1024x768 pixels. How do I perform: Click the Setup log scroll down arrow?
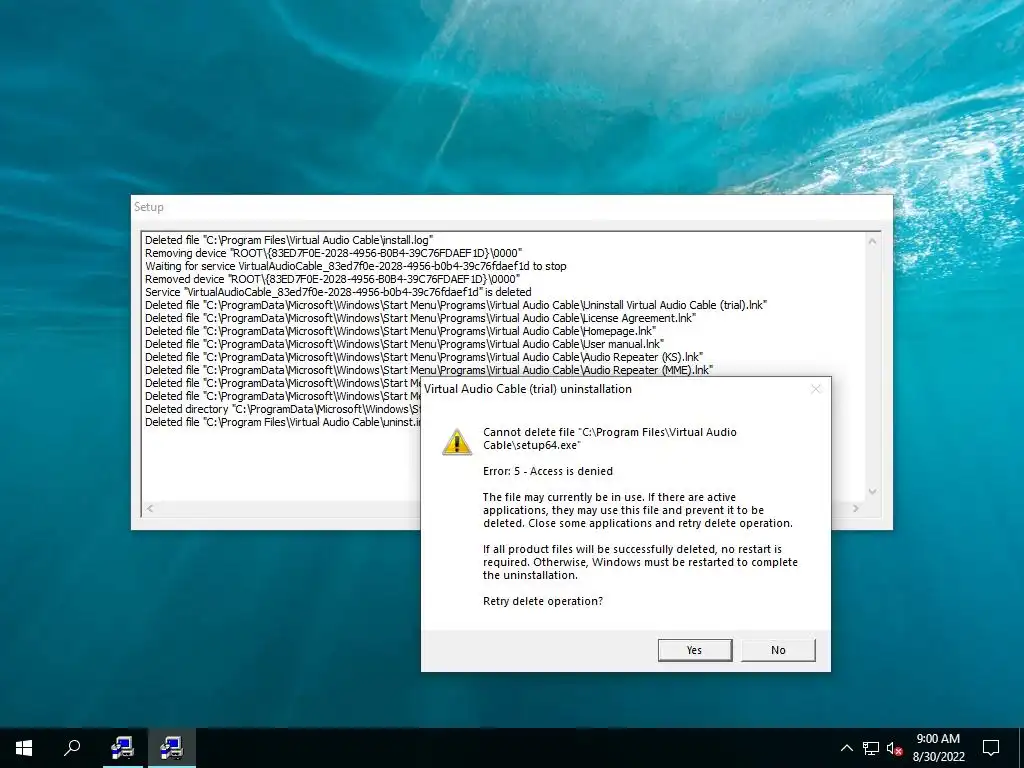(872, 492)
